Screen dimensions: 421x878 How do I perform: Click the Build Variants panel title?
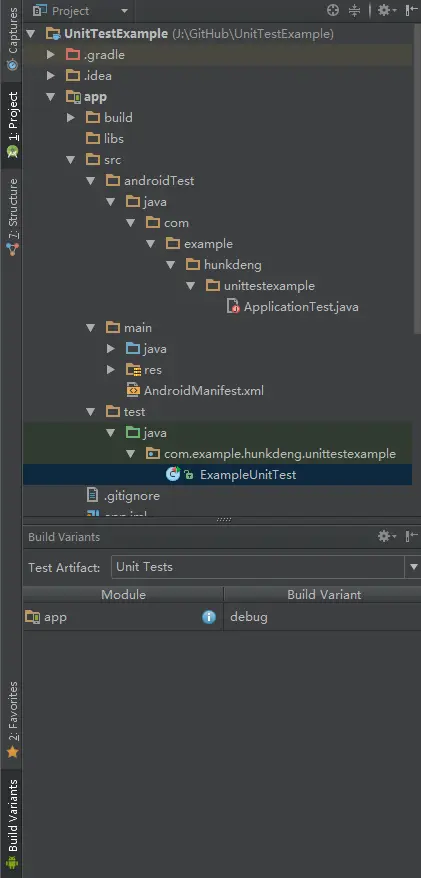coord(64,536)
